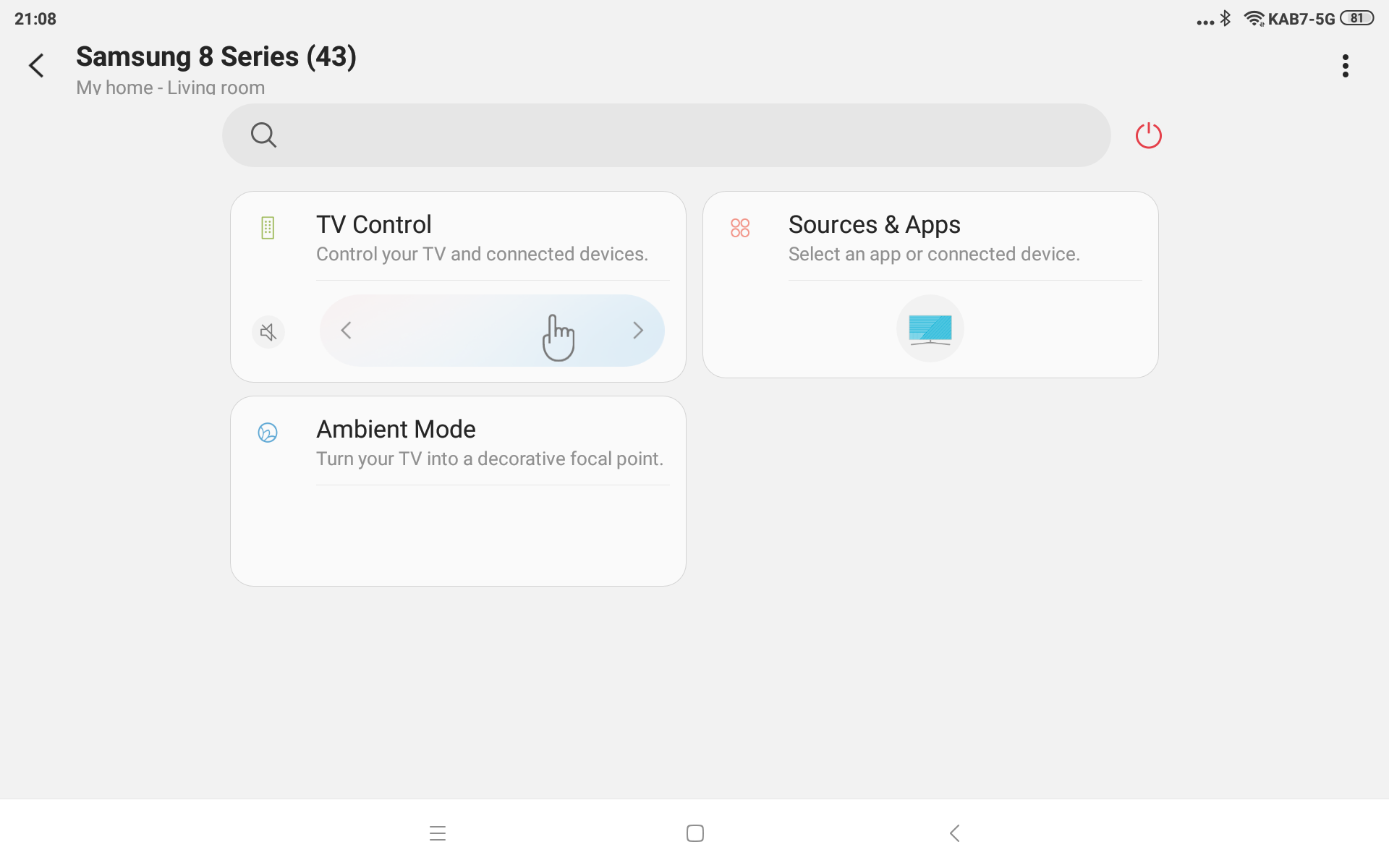Tap the Sources & Apps grid icon
Viewport: 1389px width, 868px height.
tap(740, 228)
